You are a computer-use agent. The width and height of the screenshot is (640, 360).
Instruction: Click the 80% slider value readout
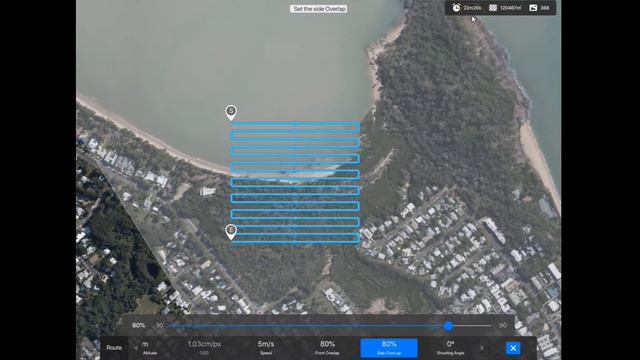click(138, 325)
